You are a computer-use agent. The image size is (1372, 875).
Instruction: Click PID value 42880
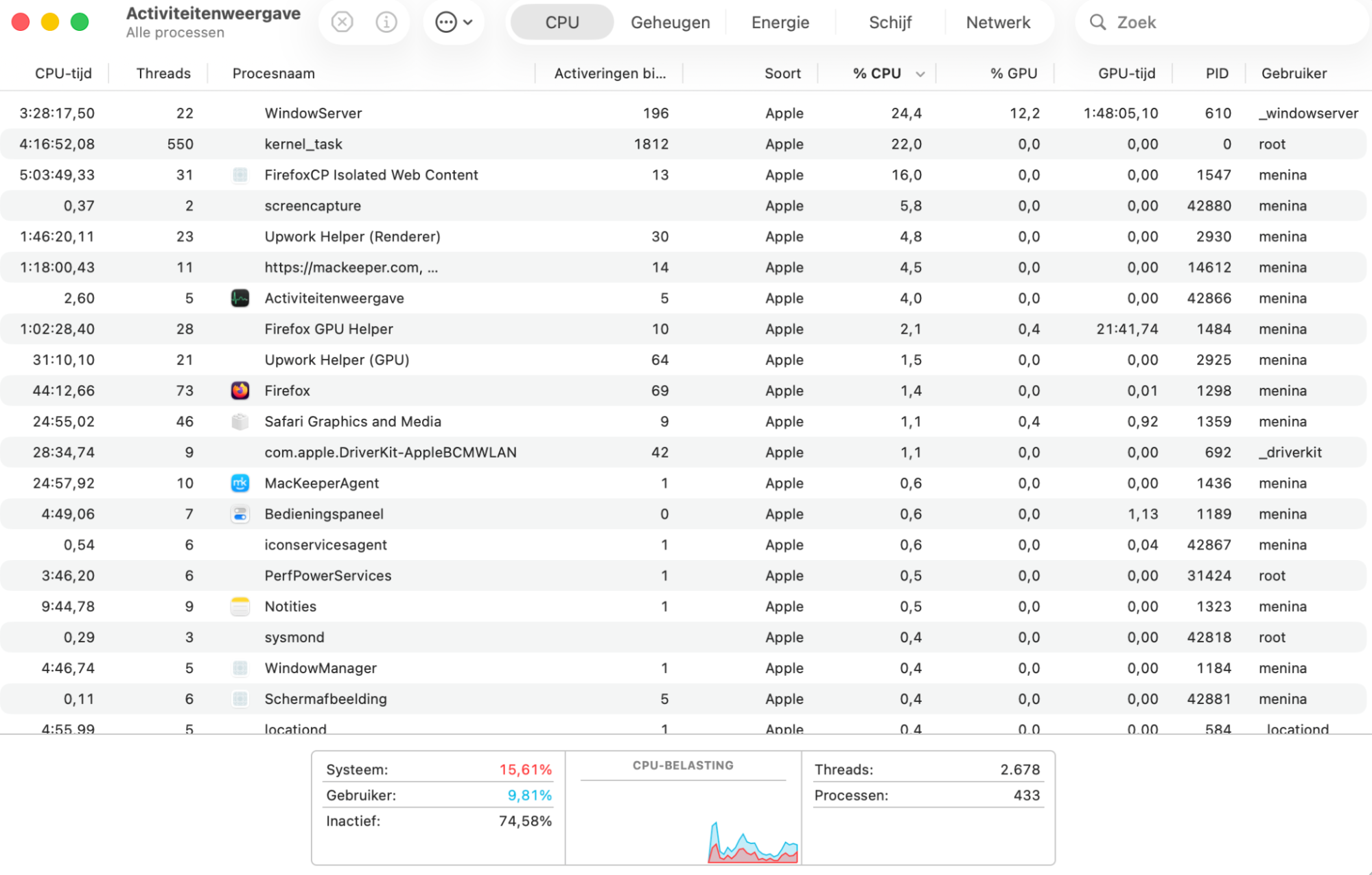click(x=1209, y=206)
